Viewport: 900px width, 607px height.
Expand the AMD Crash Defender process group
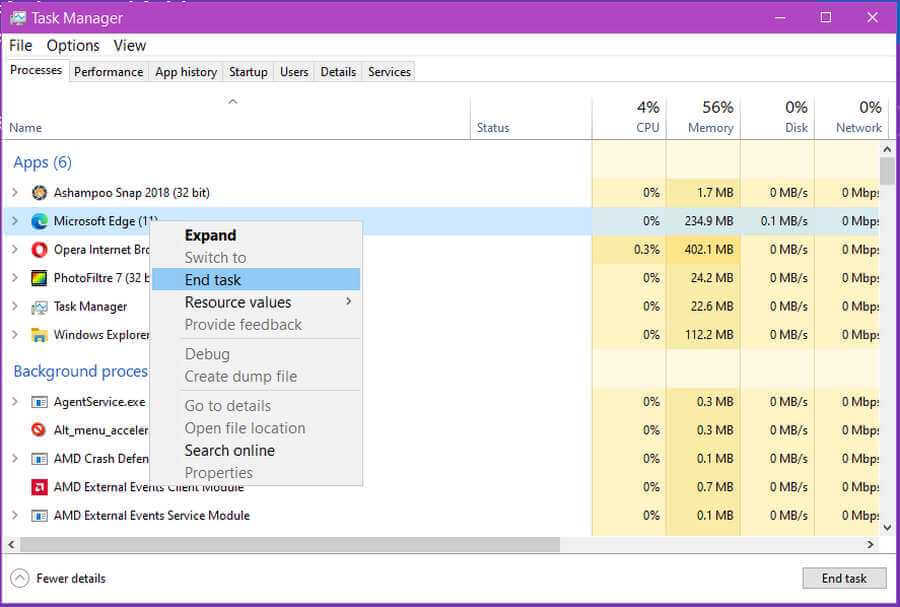point(14,459)
